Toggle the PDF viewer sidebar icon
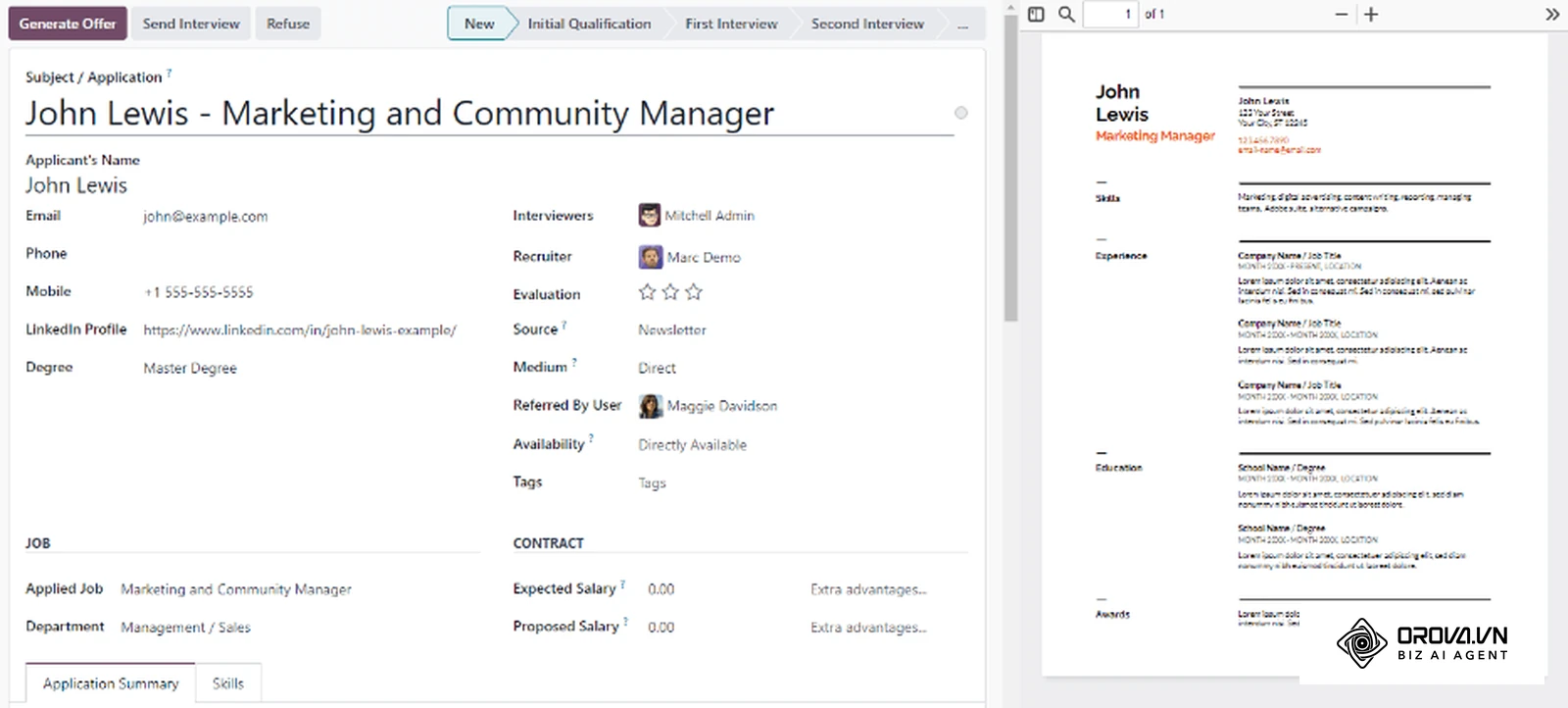The height and width of the screenshot is (708, 1568). point(1036,14)
